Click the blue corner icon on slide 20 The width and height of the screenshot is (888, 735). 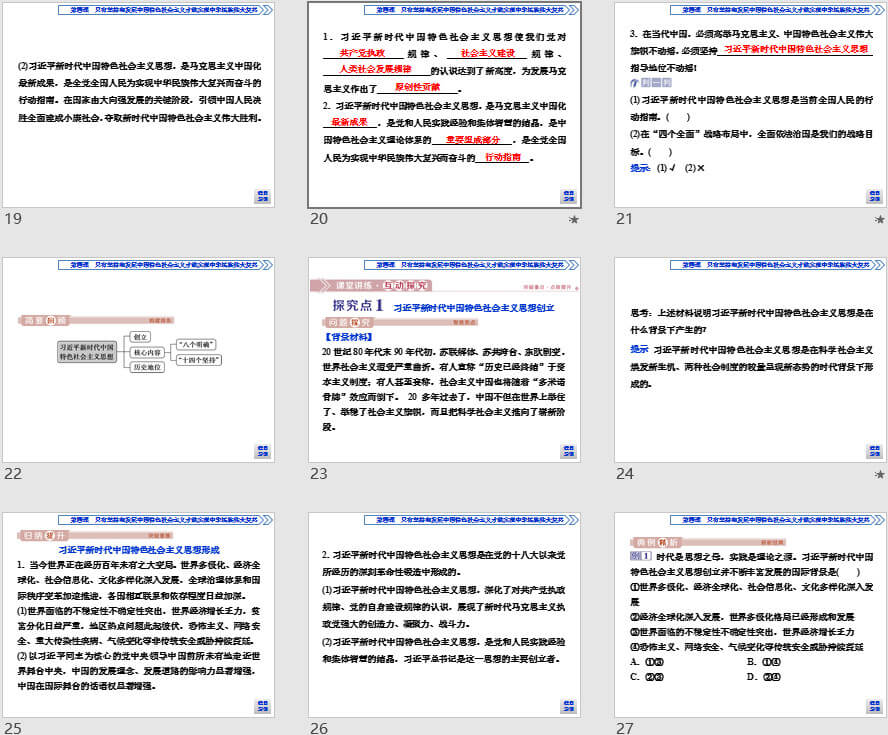tap(569, 196)
